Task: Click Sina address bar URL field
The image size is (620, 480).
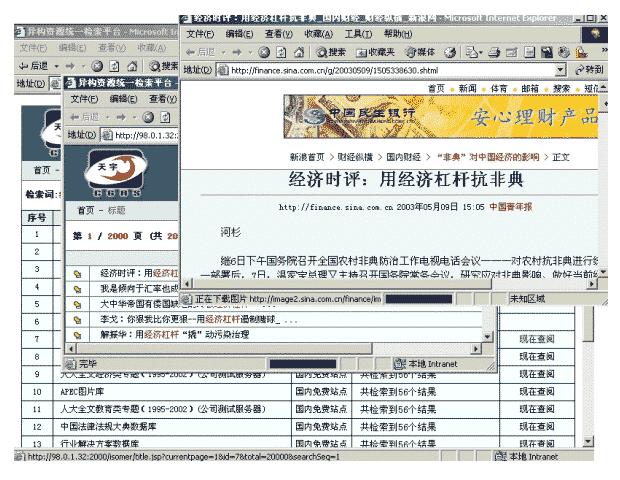Action: point(386,70)
